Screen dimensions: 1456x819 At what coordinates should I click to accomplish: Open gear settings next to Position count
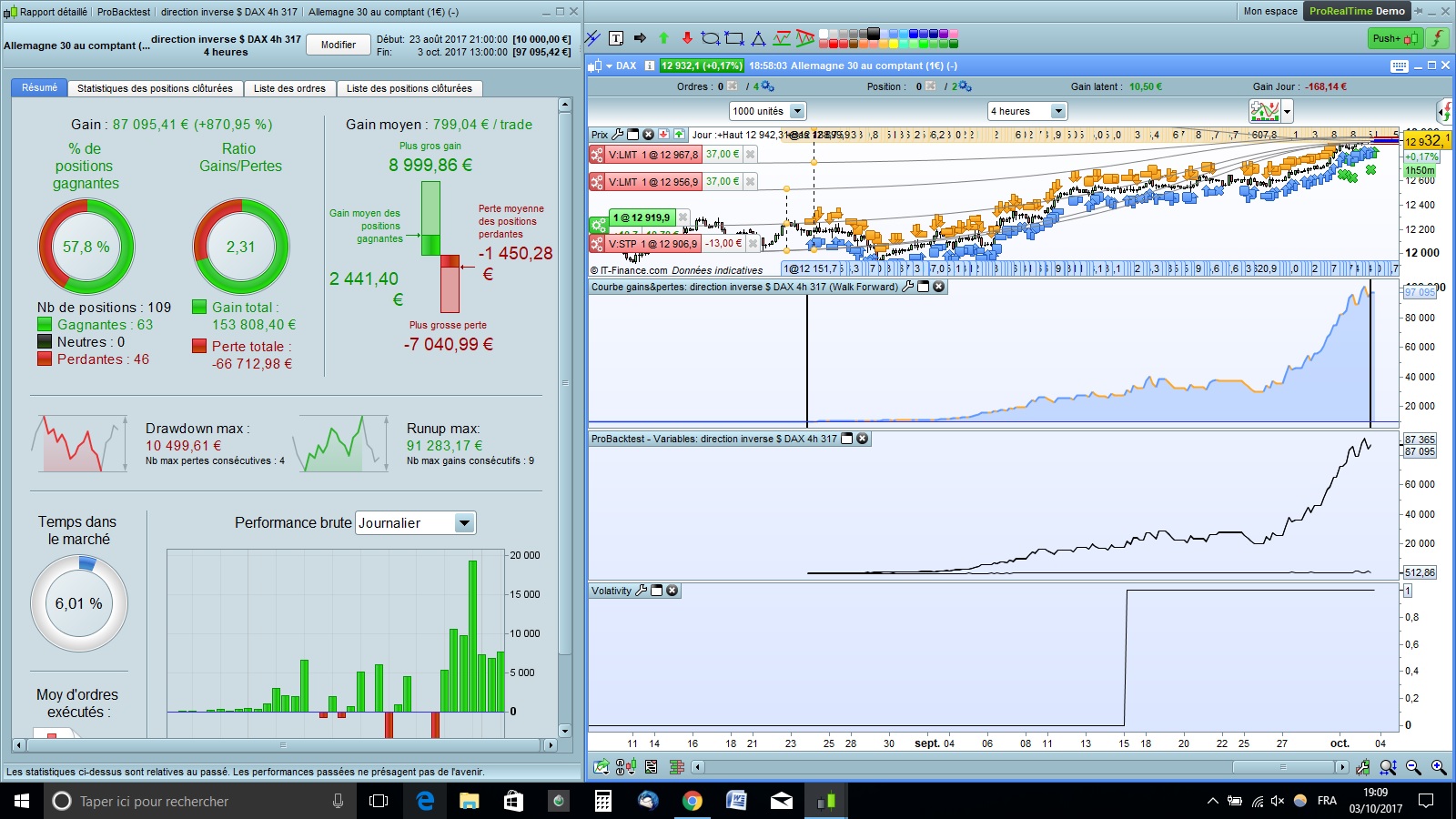[965, 86]
